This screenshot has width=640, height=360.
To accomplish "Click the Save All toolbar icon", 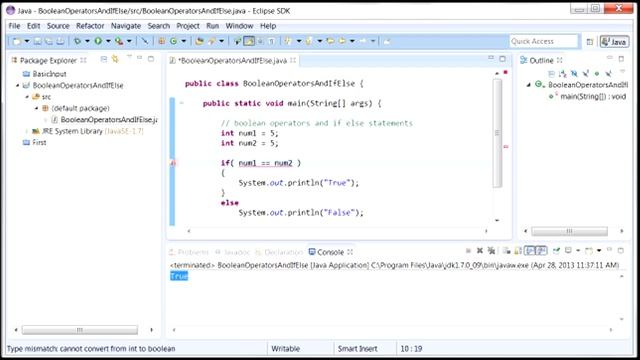I will tap(49, 41).
